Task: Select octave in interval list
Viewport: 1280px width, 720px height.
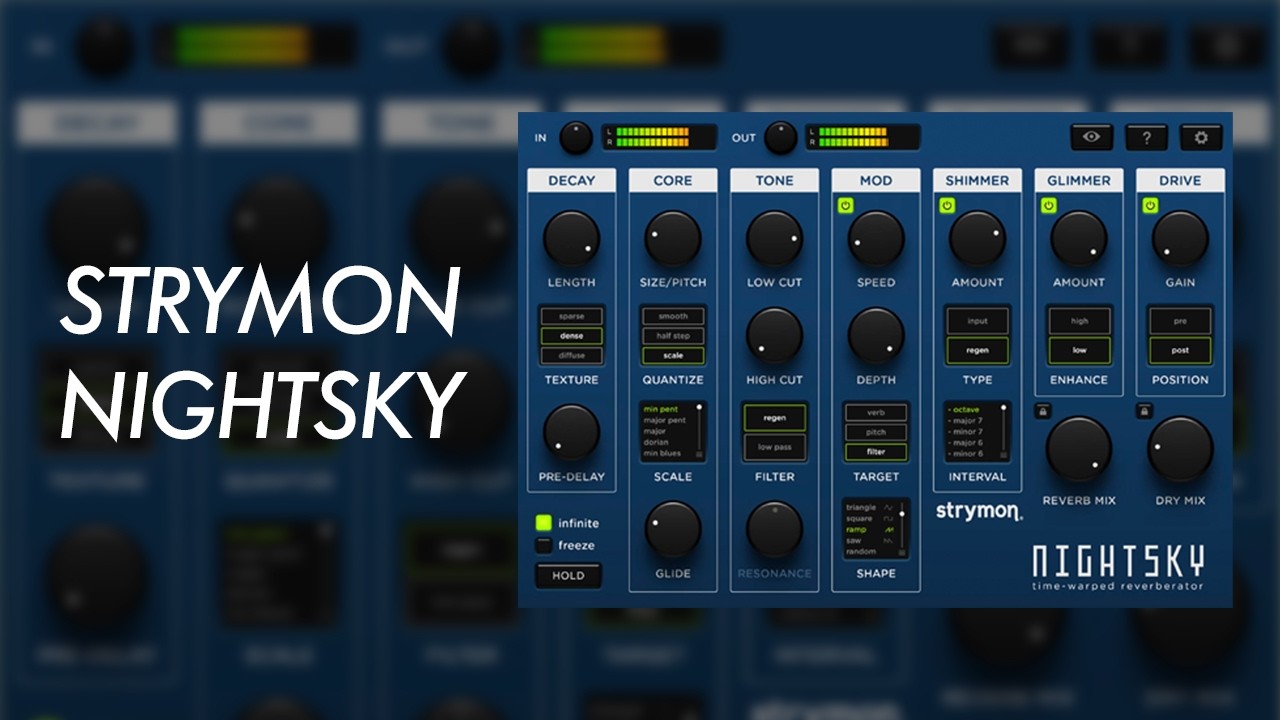Action: click(966, 410)
